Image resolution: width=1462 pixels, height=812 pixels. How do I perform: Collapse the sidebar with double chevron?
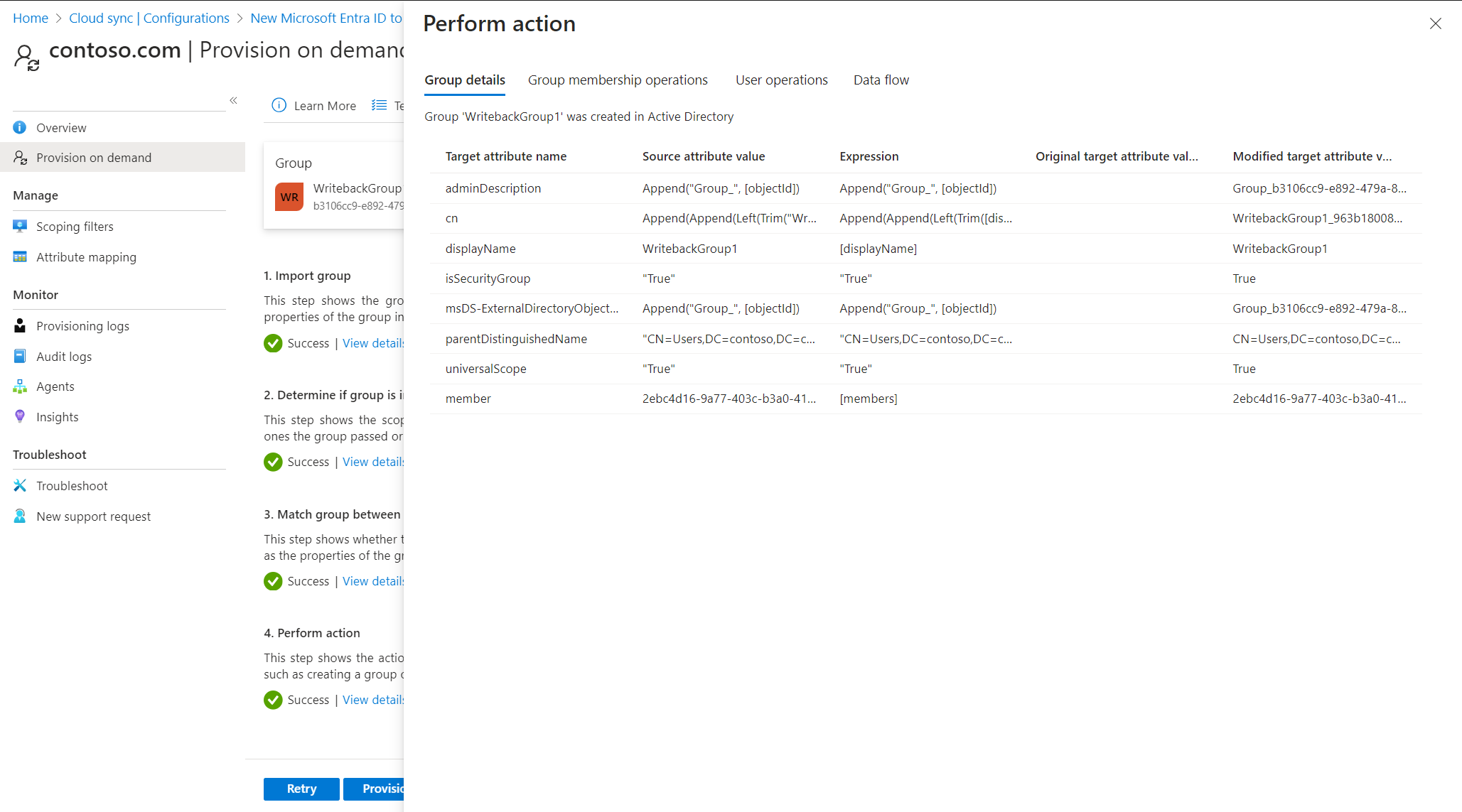pos(233,101)
